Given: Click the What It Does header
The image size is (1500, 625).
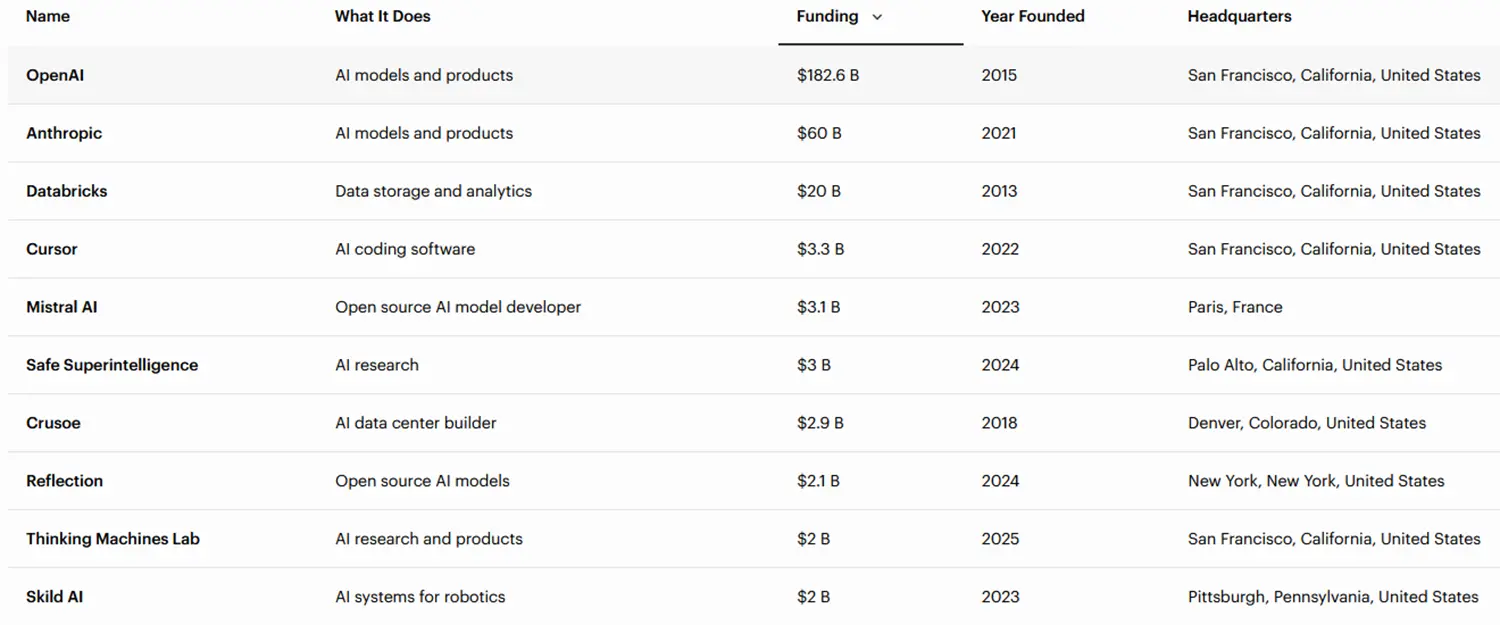Looking at the screenshot, I should click(382, 16).
